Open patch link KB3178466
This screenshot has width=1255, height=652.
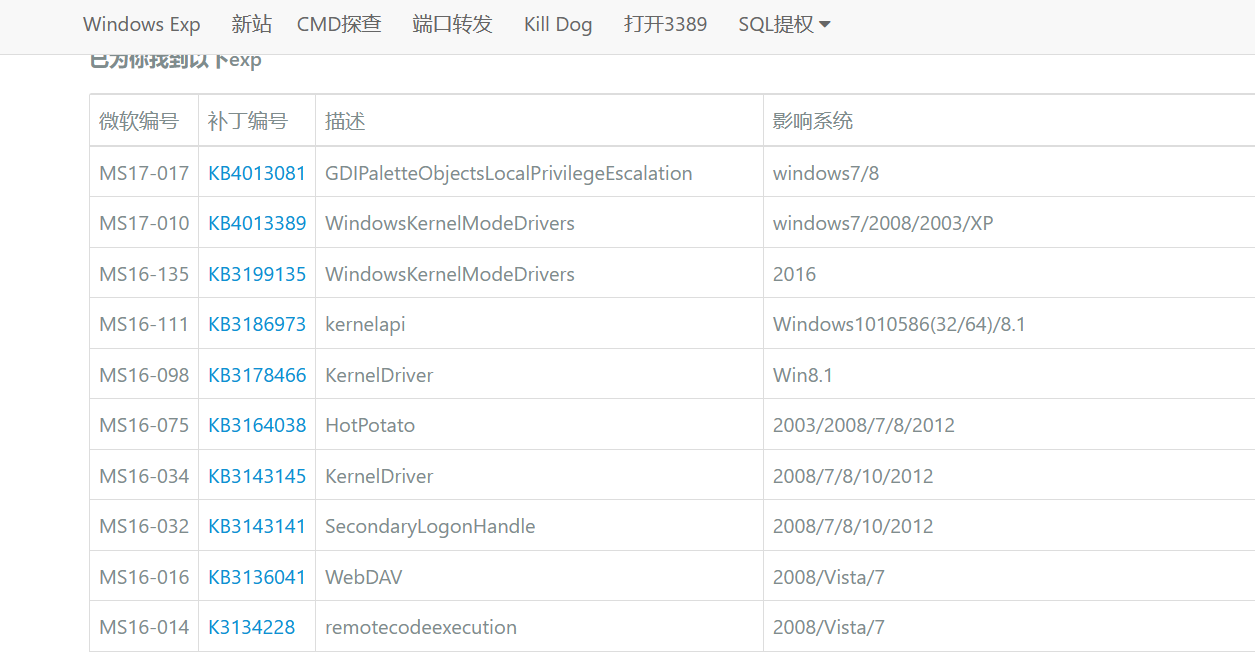click(257, 375)
